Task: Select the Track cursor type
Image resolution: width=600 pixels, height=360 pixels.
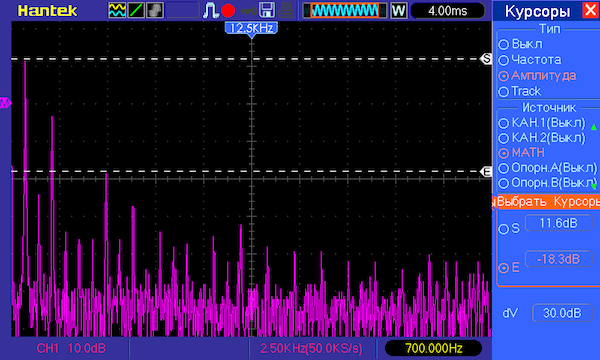Action: [x=520, y=91]
